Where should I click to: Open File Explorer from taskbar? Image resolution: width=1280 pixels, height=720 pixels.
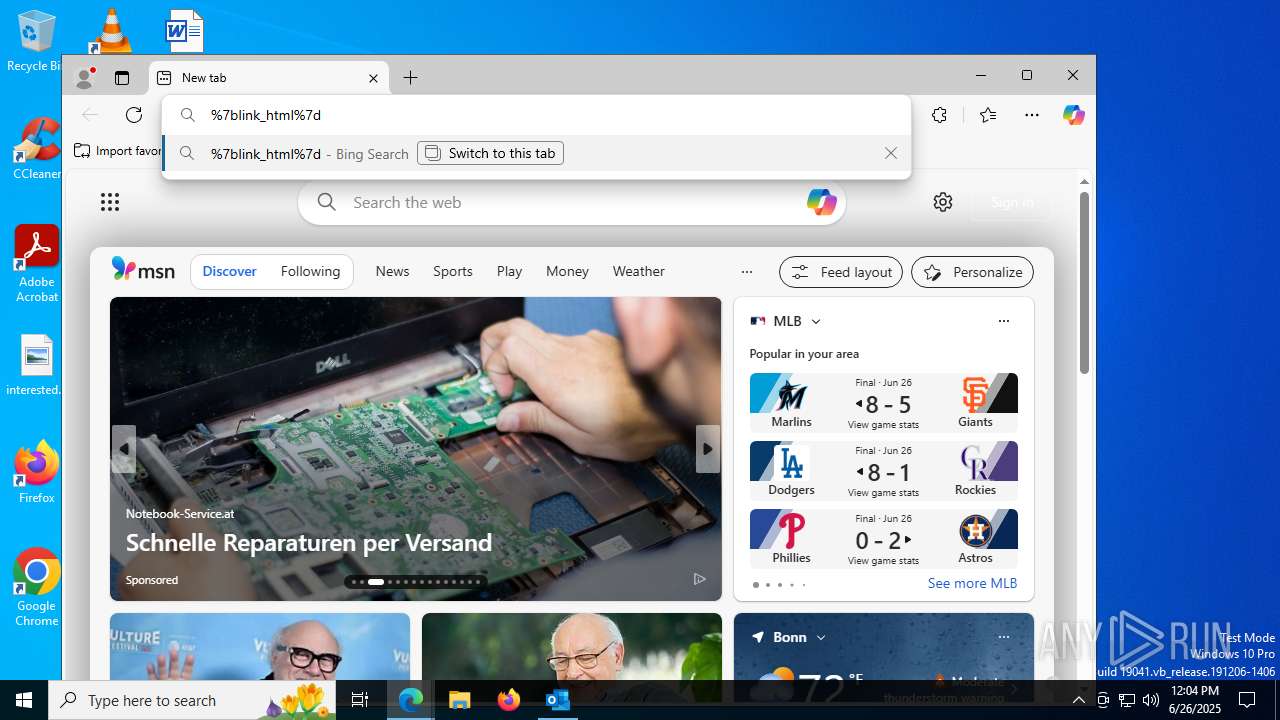pyautogui.click(x=459, y=700)
